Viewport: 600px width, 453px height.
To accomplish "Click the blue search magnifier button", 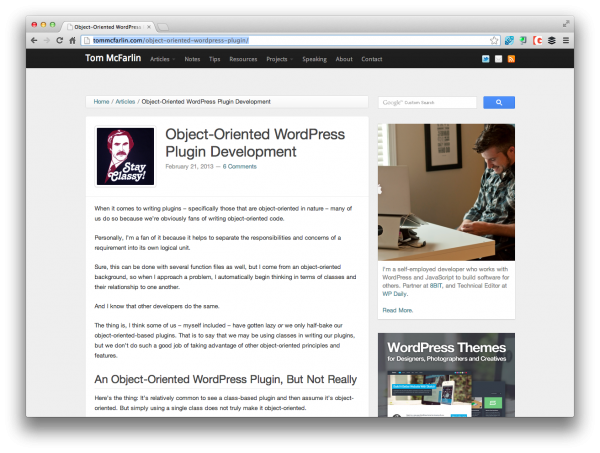I will coord(499,102).
